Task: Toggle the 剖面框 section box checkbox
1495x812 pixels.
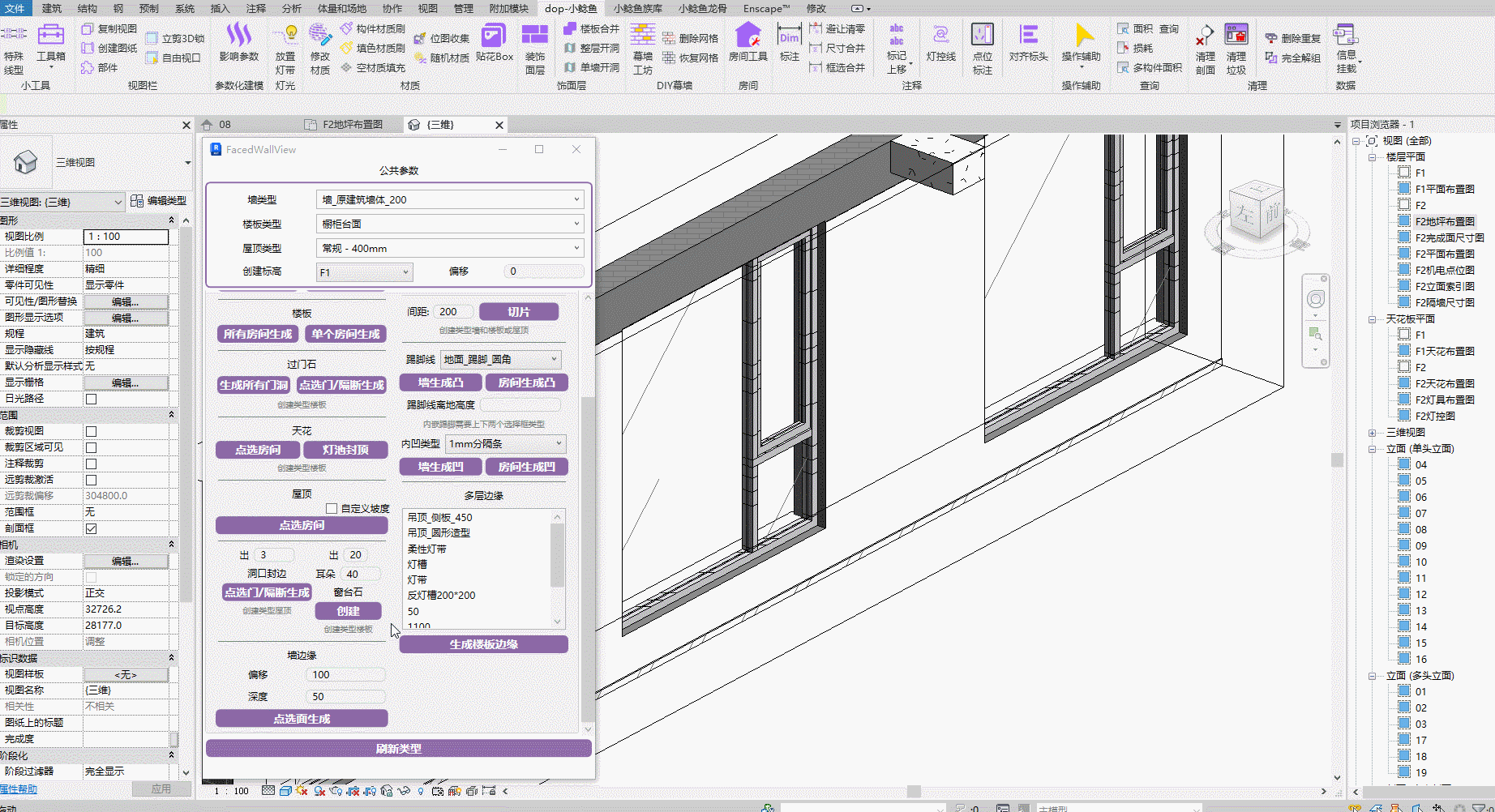Action: [x=91, y=528]
